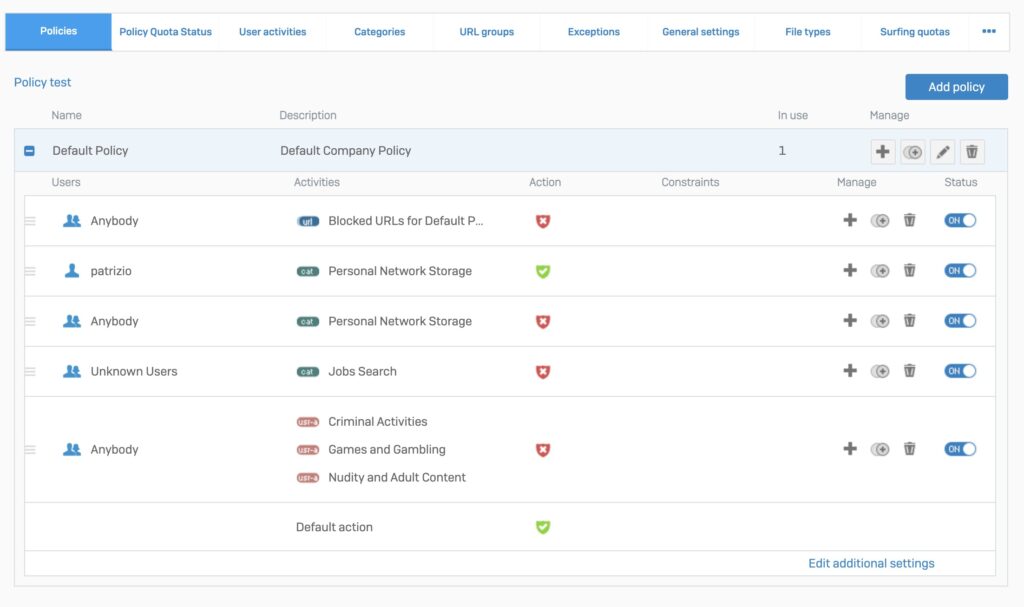Grab the drag handle on the patrizio rule
The height and width of the screenshot is (607, 1024).
pos(31,270)
